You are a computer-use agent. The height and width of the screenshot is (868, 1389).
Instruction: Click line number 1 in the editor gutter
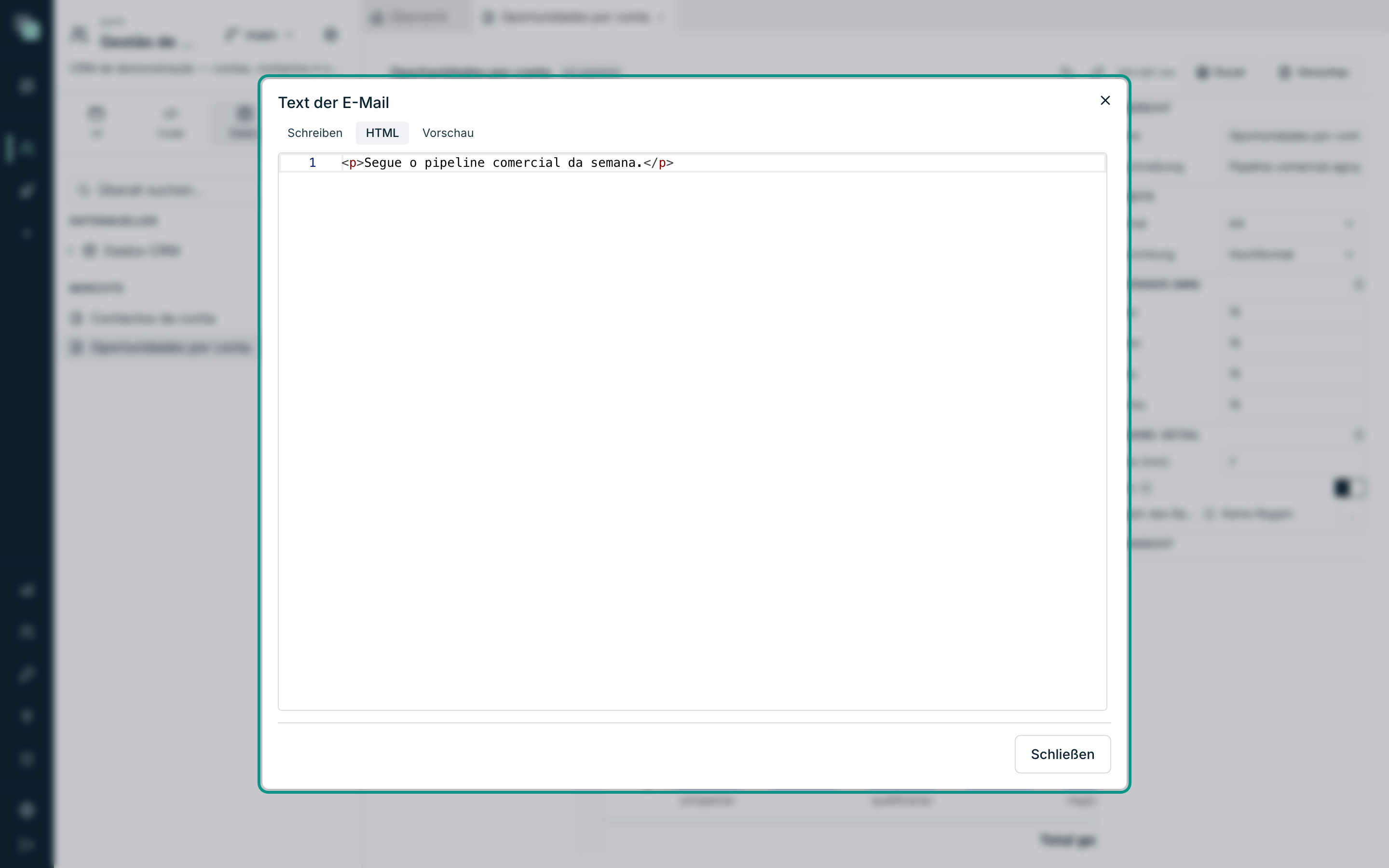(312, 163)
